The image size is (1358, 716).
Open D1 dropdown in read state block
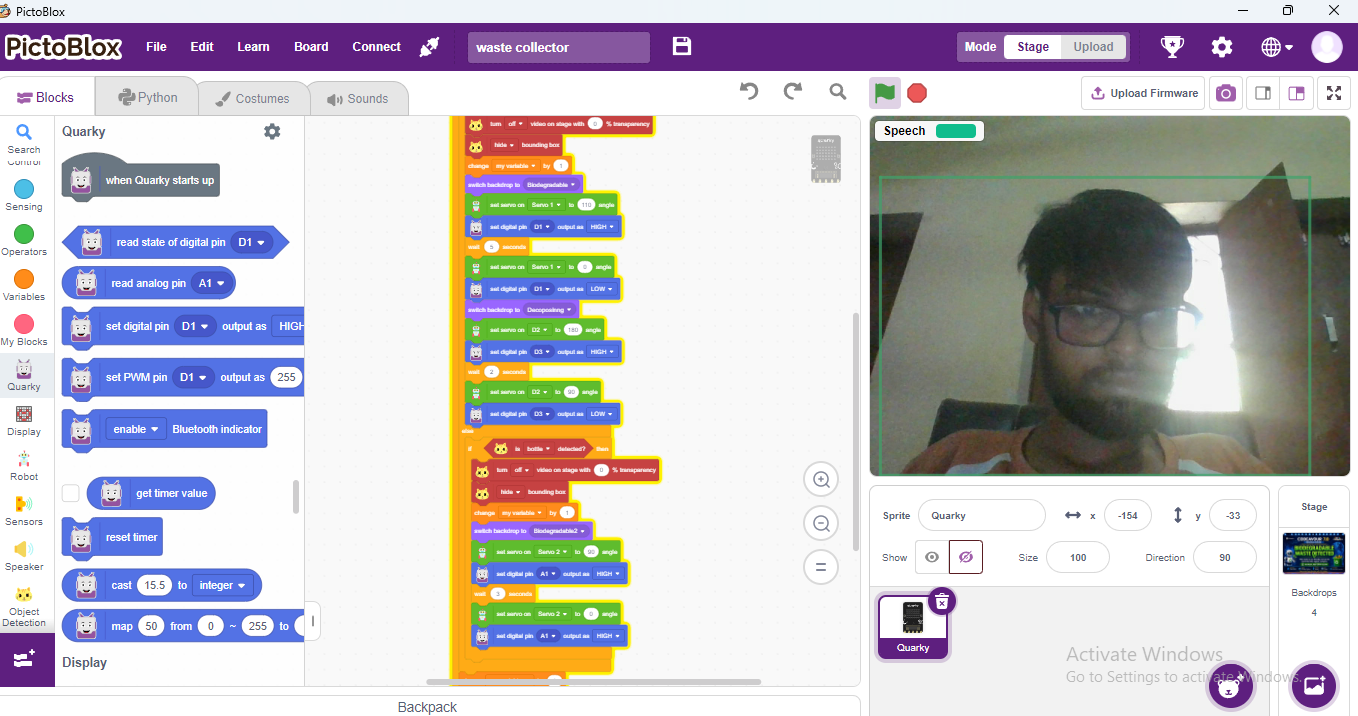[x=251, y=242]
